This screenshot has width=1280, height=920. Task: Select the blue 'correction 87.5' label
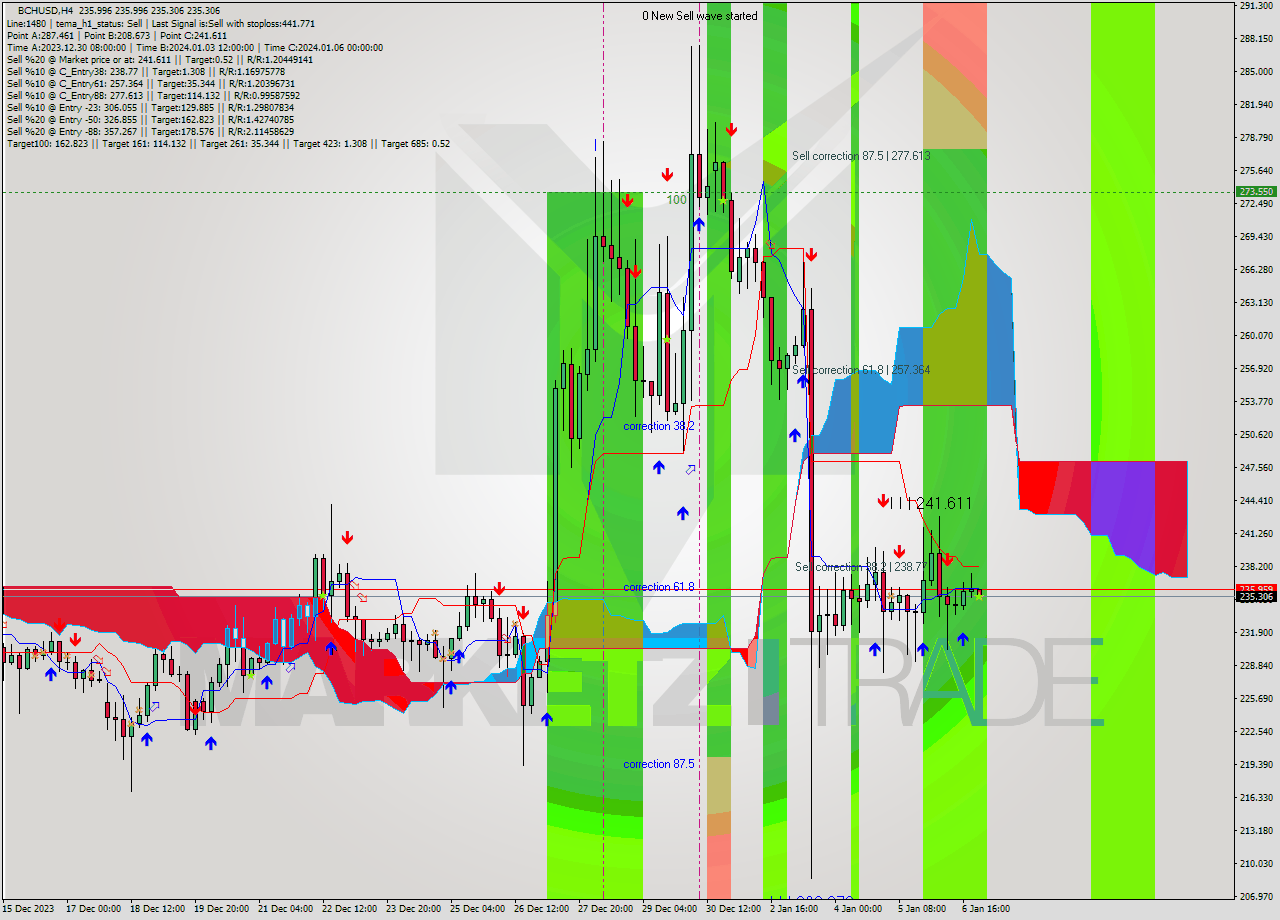(659, 764)
